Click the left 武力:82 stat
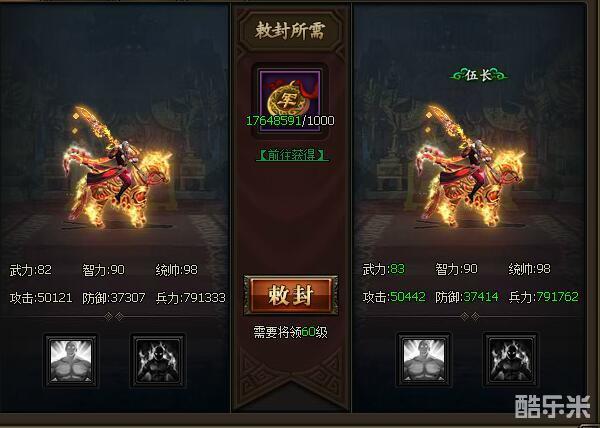 [31, 270]
